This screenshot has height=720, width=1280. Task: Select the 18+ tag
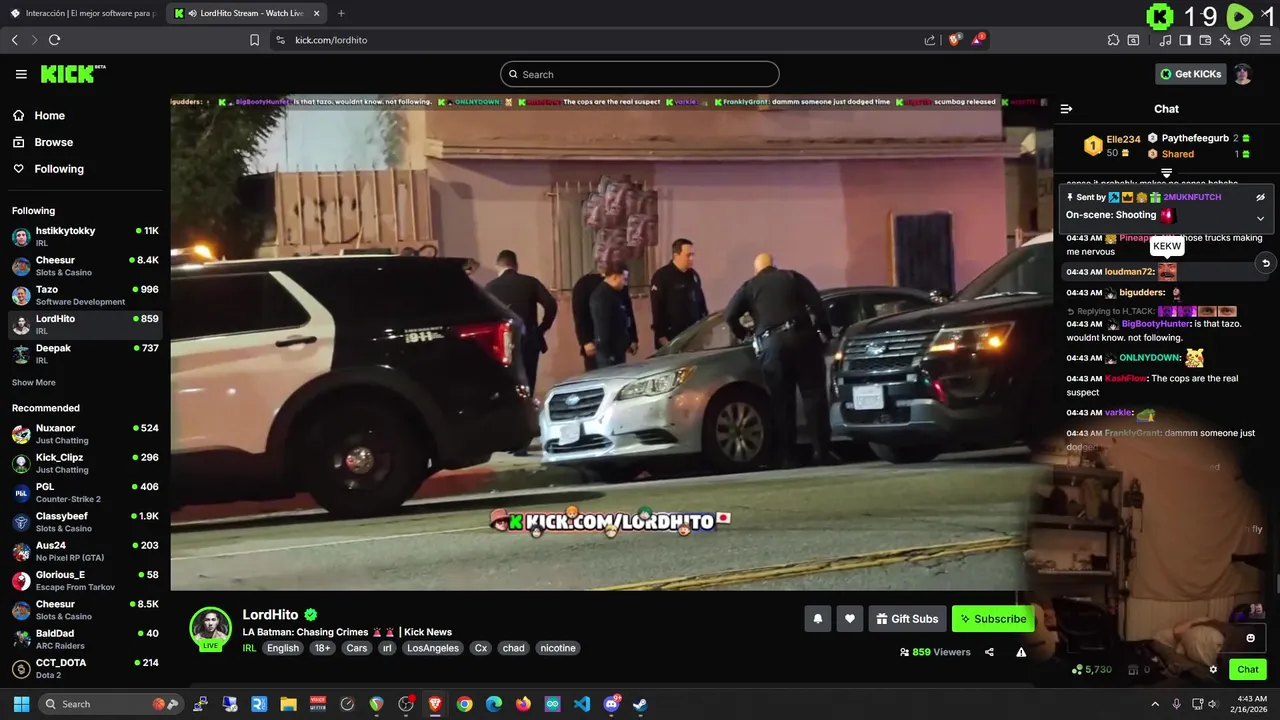point(322,648)
